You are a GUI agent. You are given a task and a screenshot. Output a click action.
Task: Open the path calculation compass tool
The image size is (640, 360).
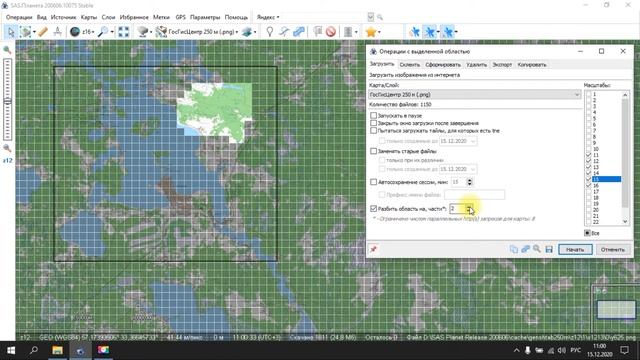click(x=58, y=32)
